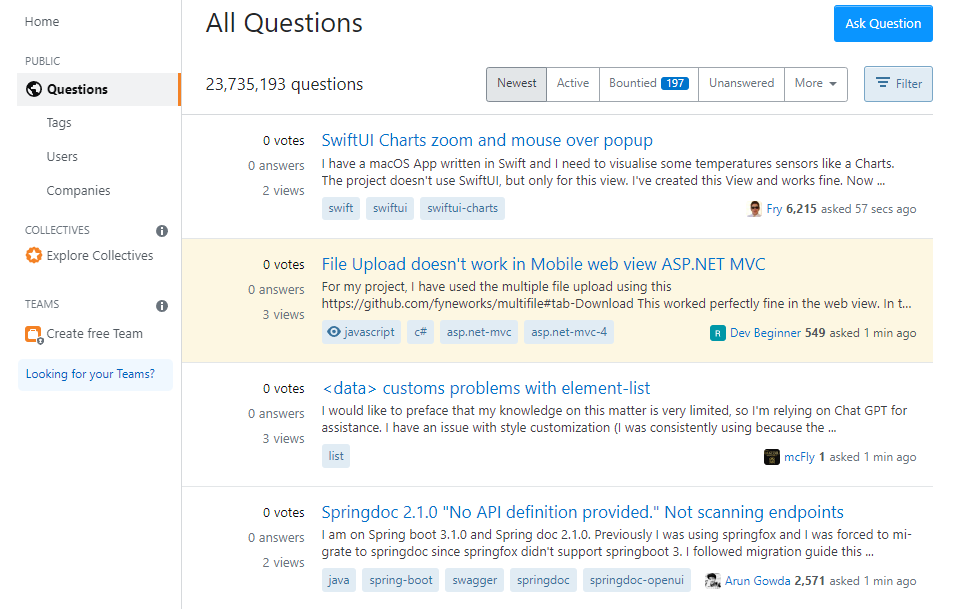Open Home in the sidebar

(42, 22)
